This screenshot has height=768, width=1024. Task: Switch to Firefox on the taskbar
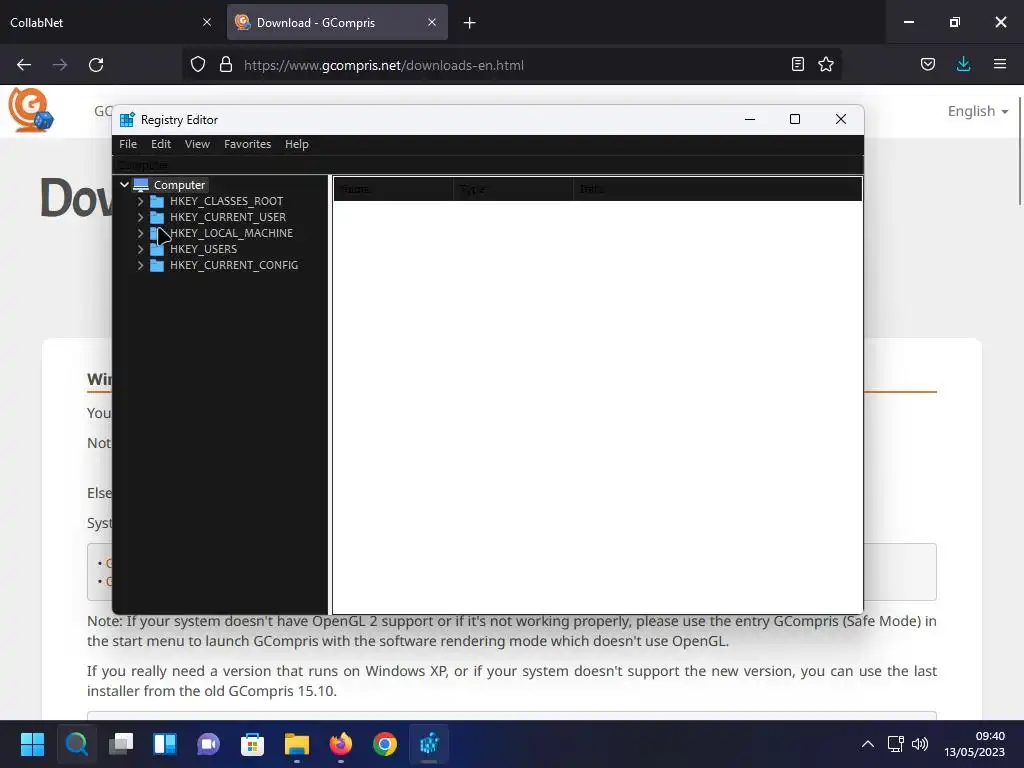coord(340,744)
